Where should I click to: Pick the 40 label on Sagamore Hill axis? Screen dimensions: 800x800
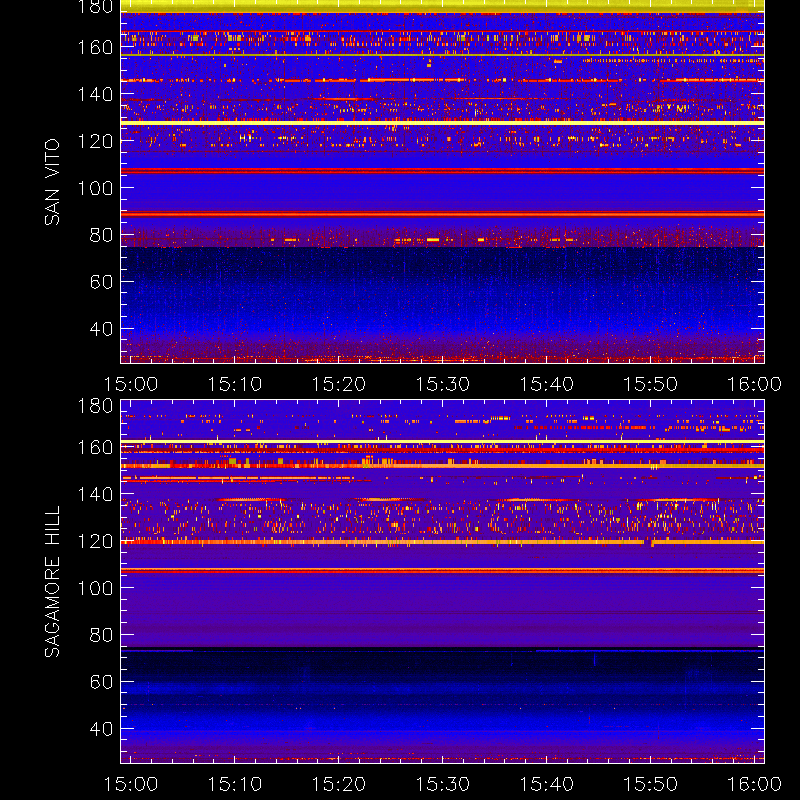point(101,729)
